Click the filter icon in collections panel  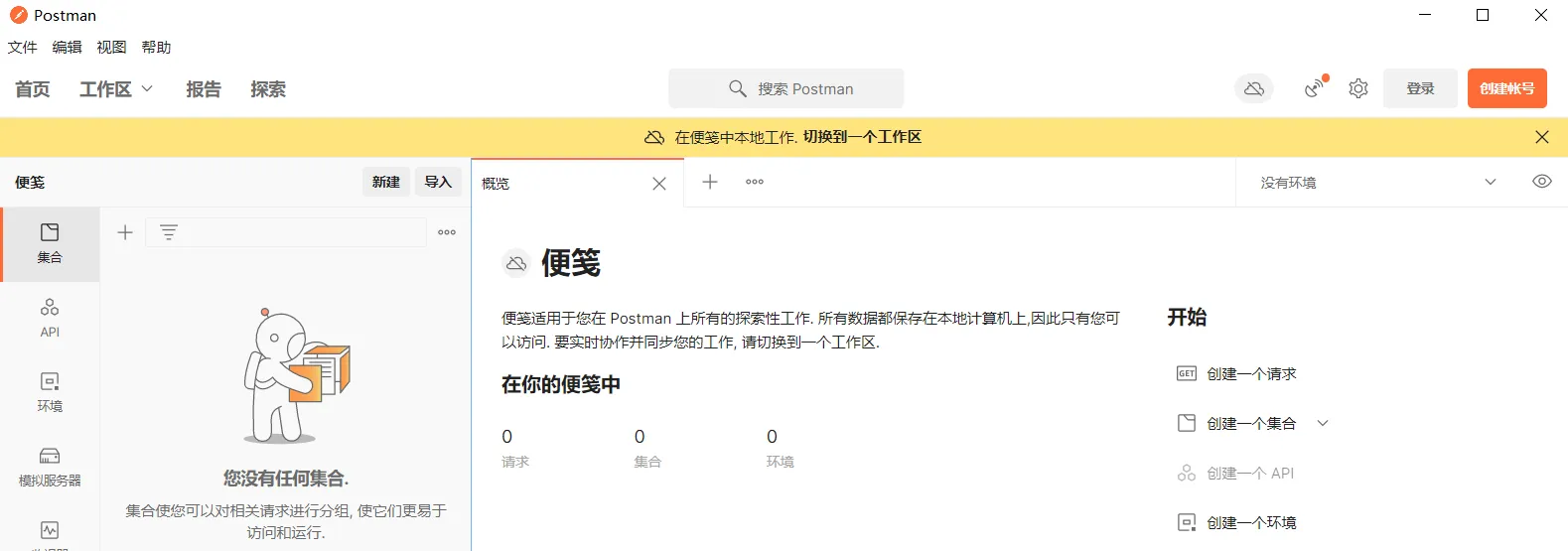point(169,232)
